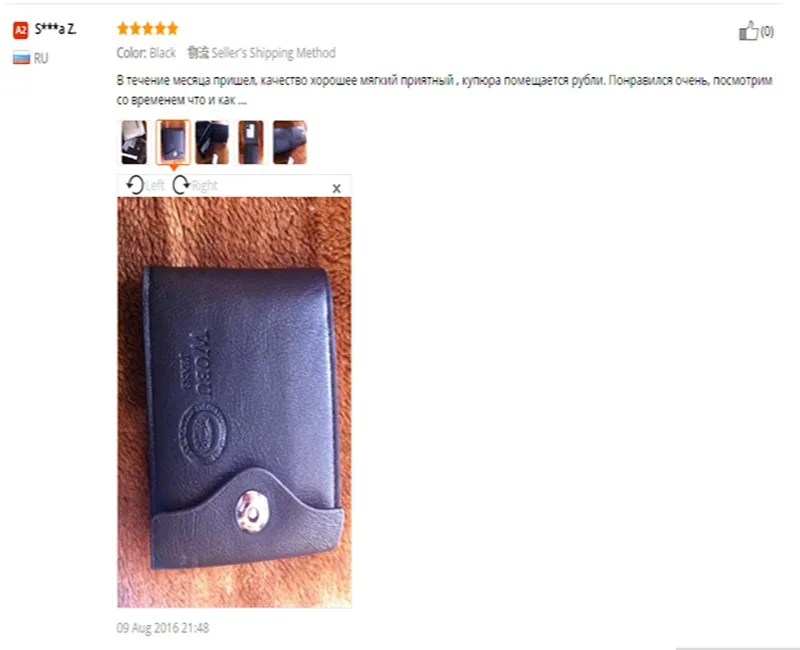
Task: Click the Color: Black label
Action: tap(146, 53)
